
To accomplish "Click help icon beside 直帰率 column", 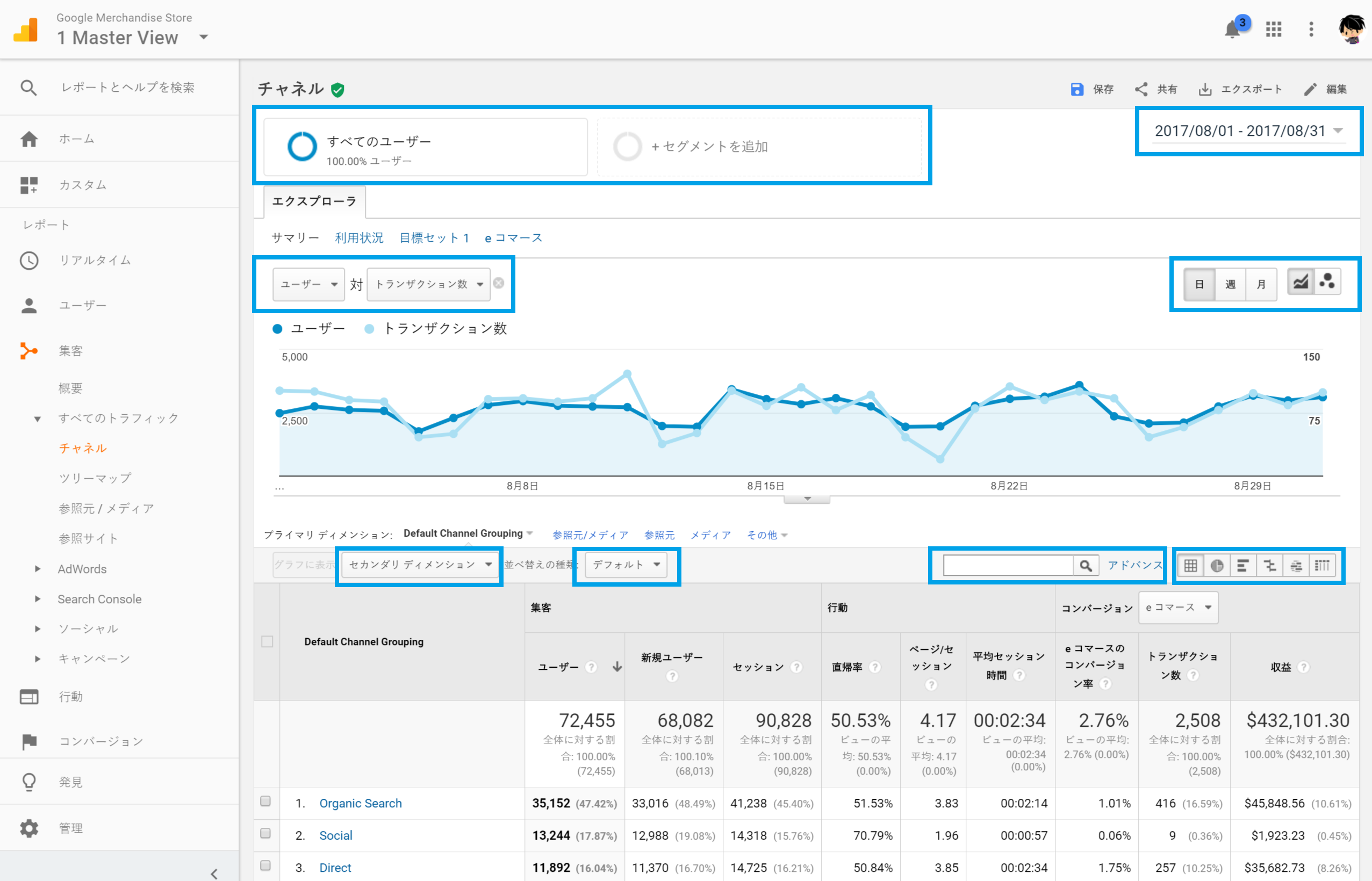I will click(x=874, y=667).
